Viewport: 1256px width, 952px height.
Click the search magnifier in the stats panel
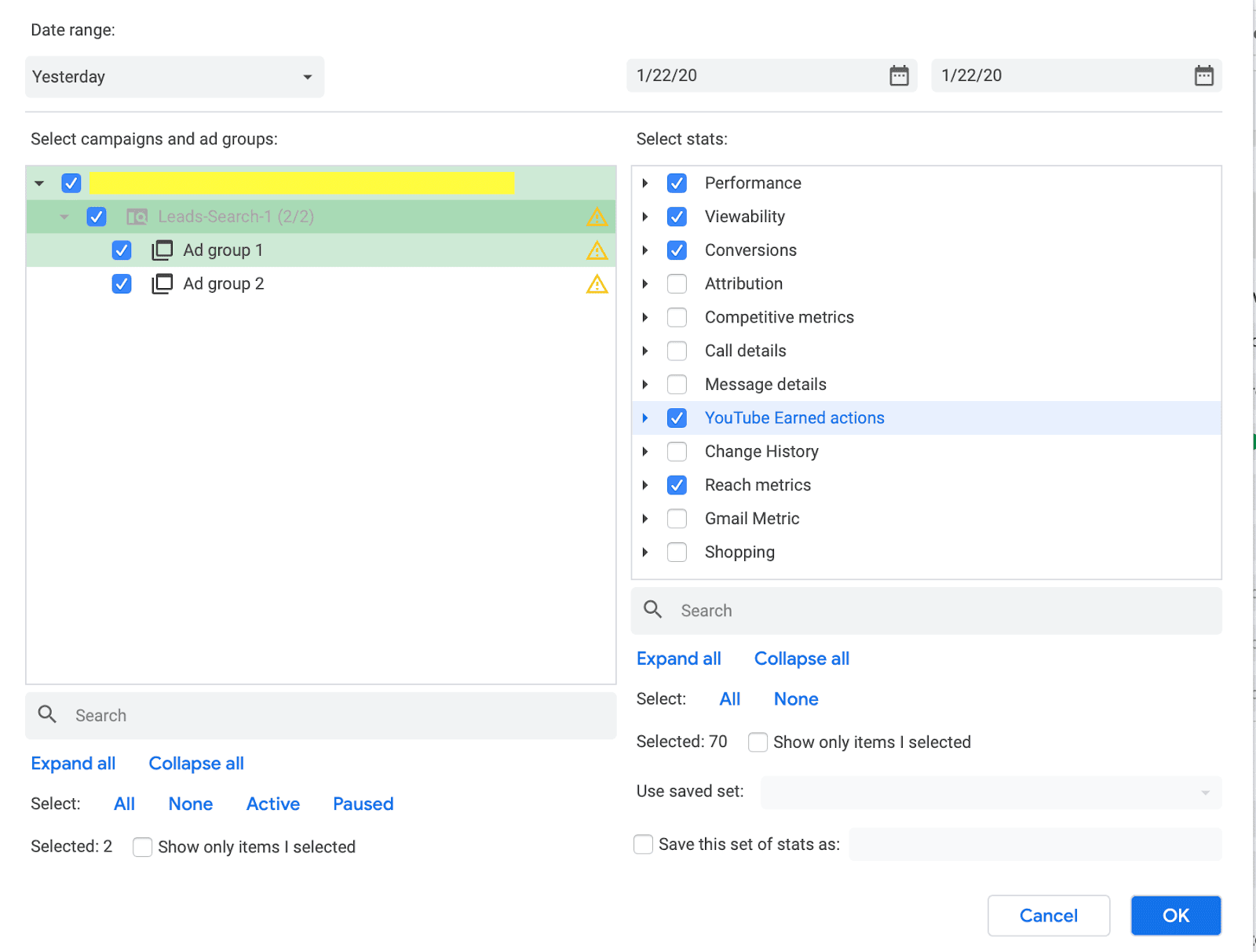[x=652, y=610]
